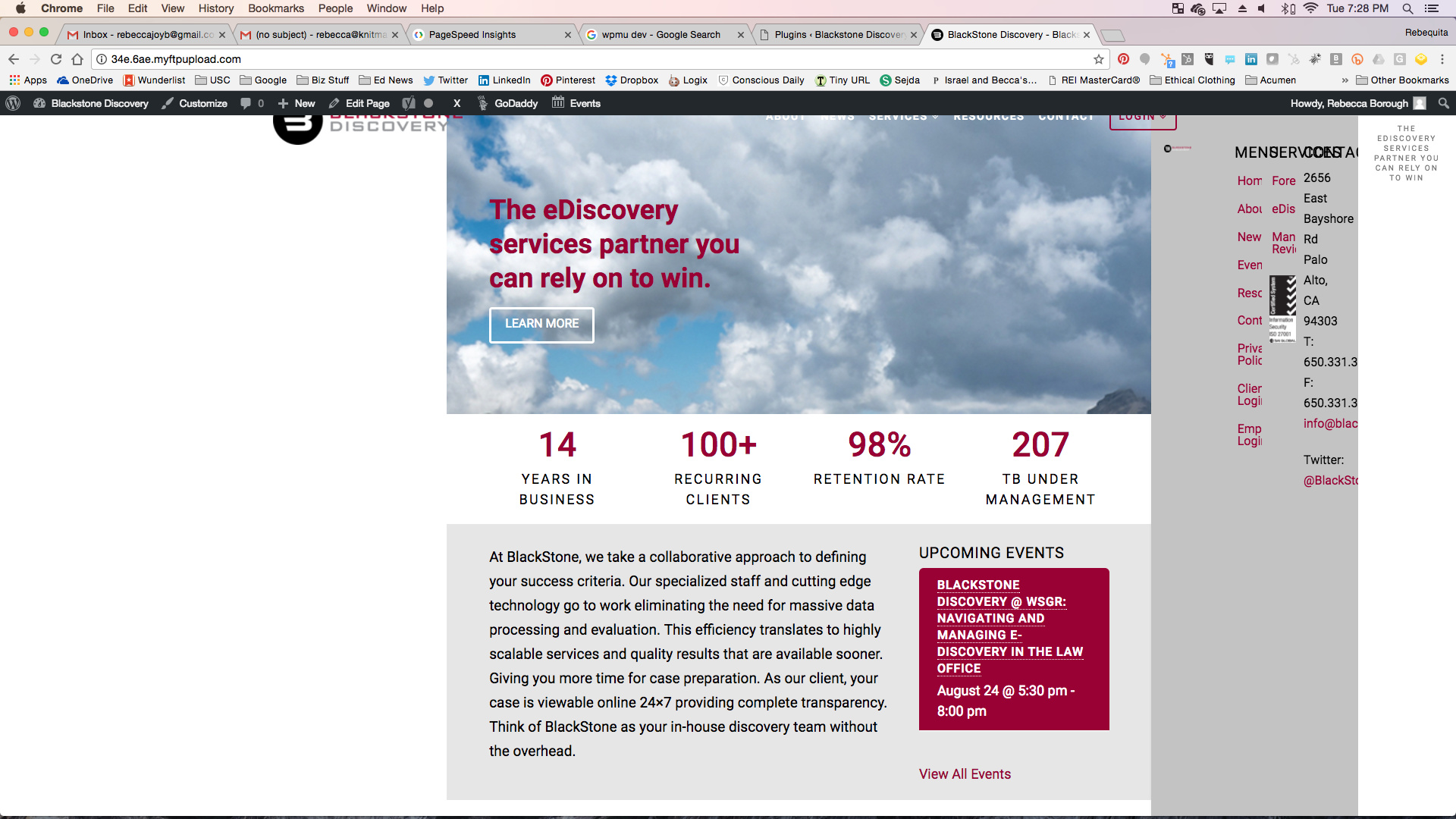The height and width of the screenshot is (819, 1456).
Task: Click Edit Page in WordPress admin bar
Action: [x=359, y=103]
